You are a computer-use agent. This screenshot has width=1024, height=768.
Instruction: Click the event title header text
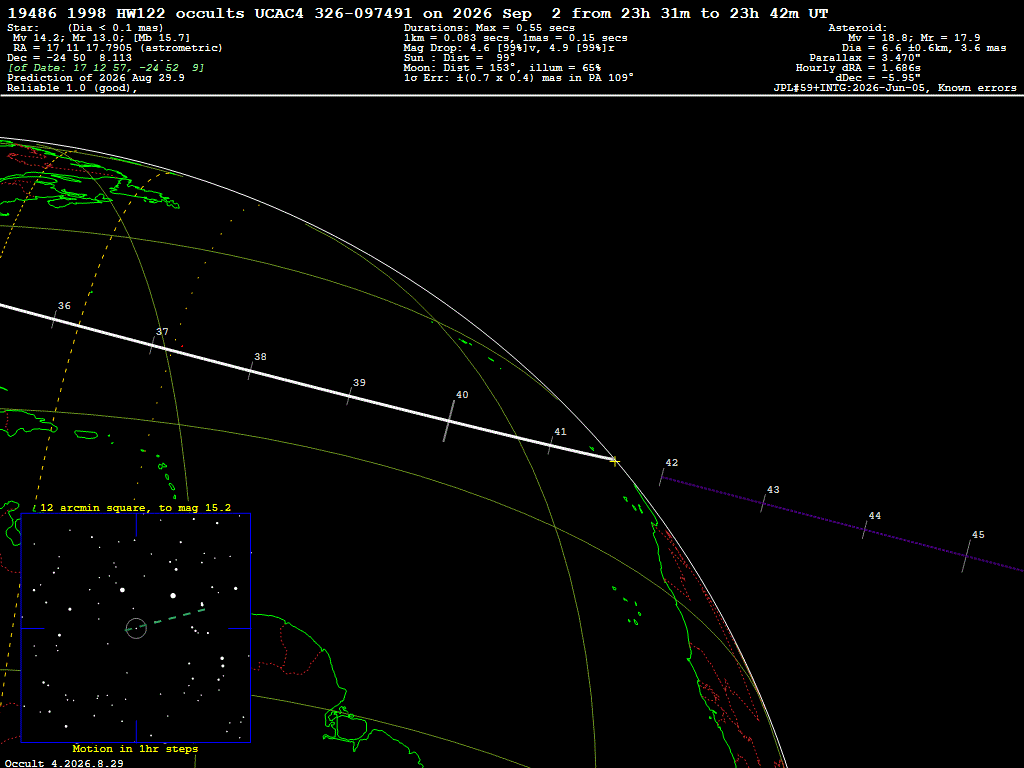click(418, 13)
